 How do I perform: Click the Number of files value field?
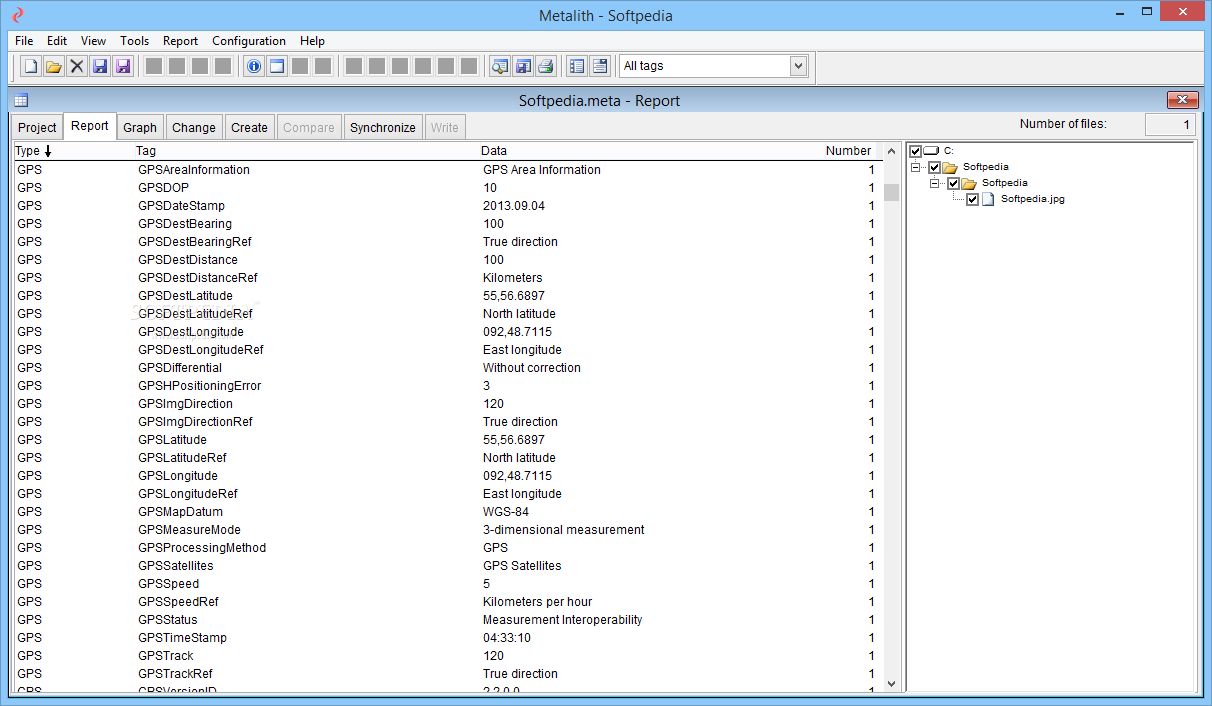pyautogui.click(x=1170, y=125)
